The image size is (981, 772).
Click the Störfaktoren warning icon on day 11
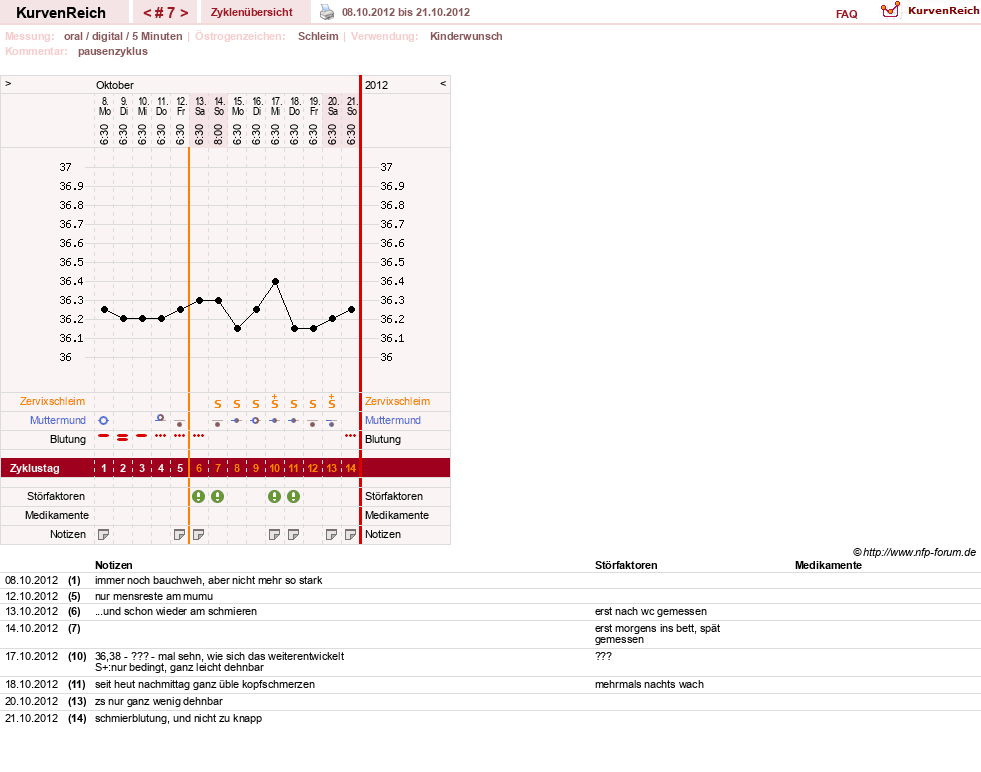coord(293,497)
